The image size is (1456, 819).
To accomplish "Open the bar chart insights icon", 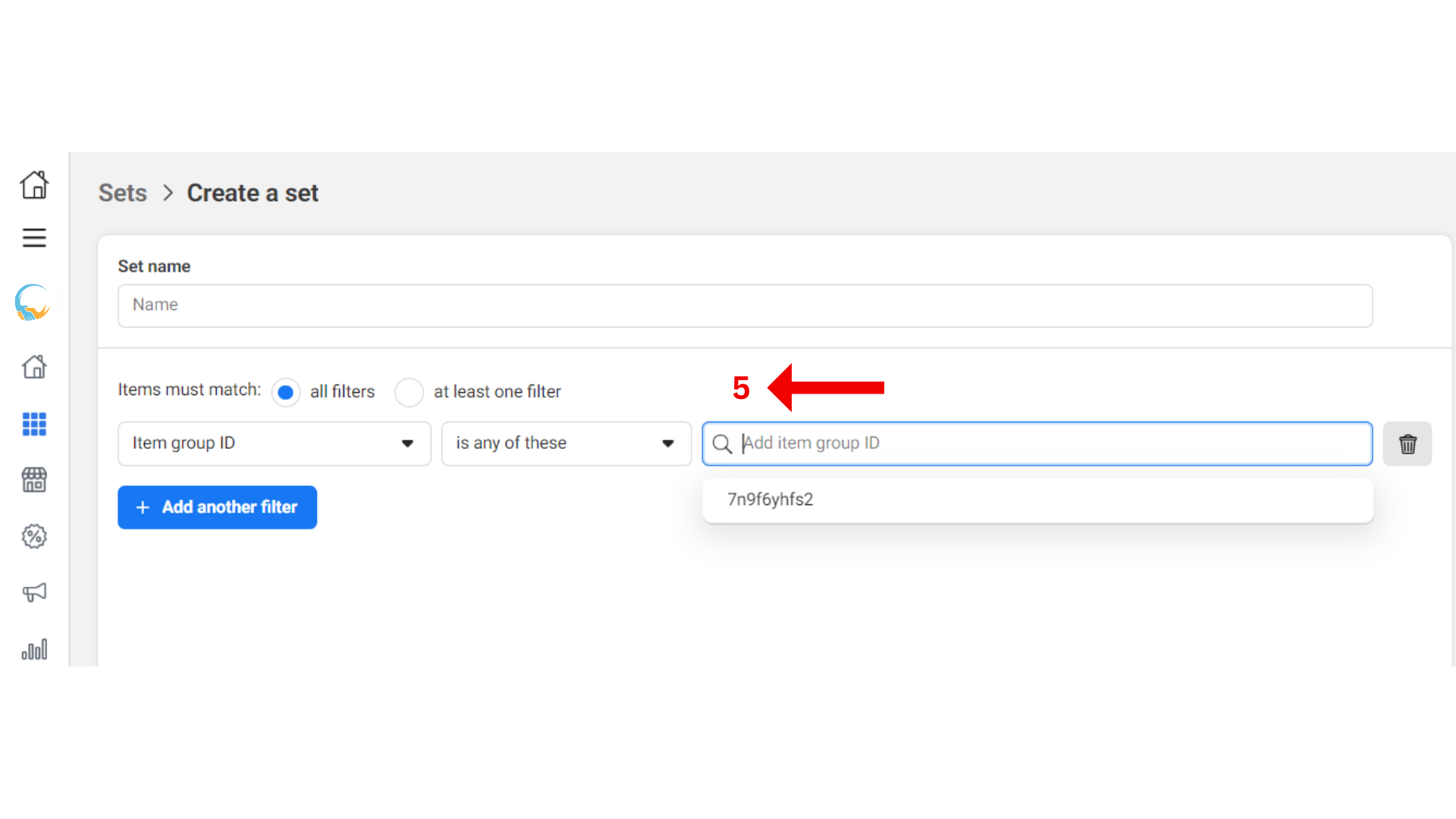I will tap(34, 649).
